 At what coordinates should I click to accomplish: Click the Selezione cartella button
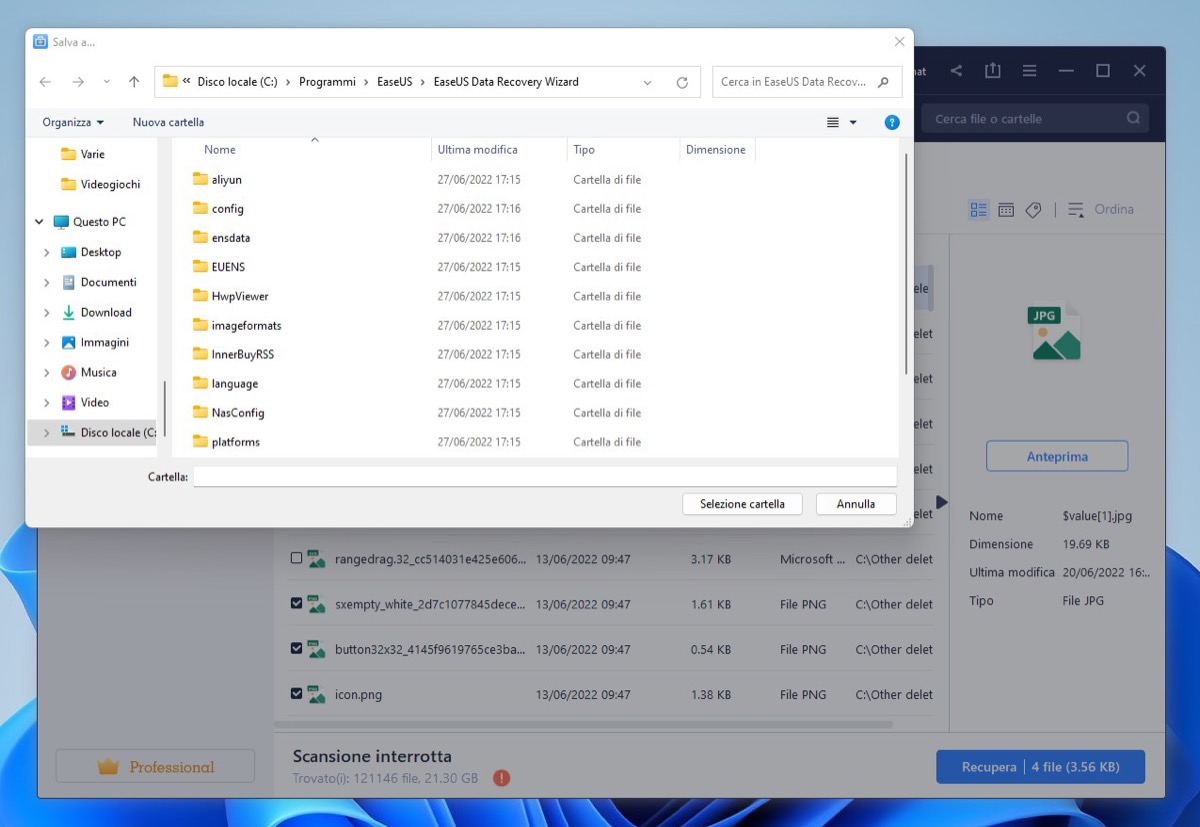(742, 504)
